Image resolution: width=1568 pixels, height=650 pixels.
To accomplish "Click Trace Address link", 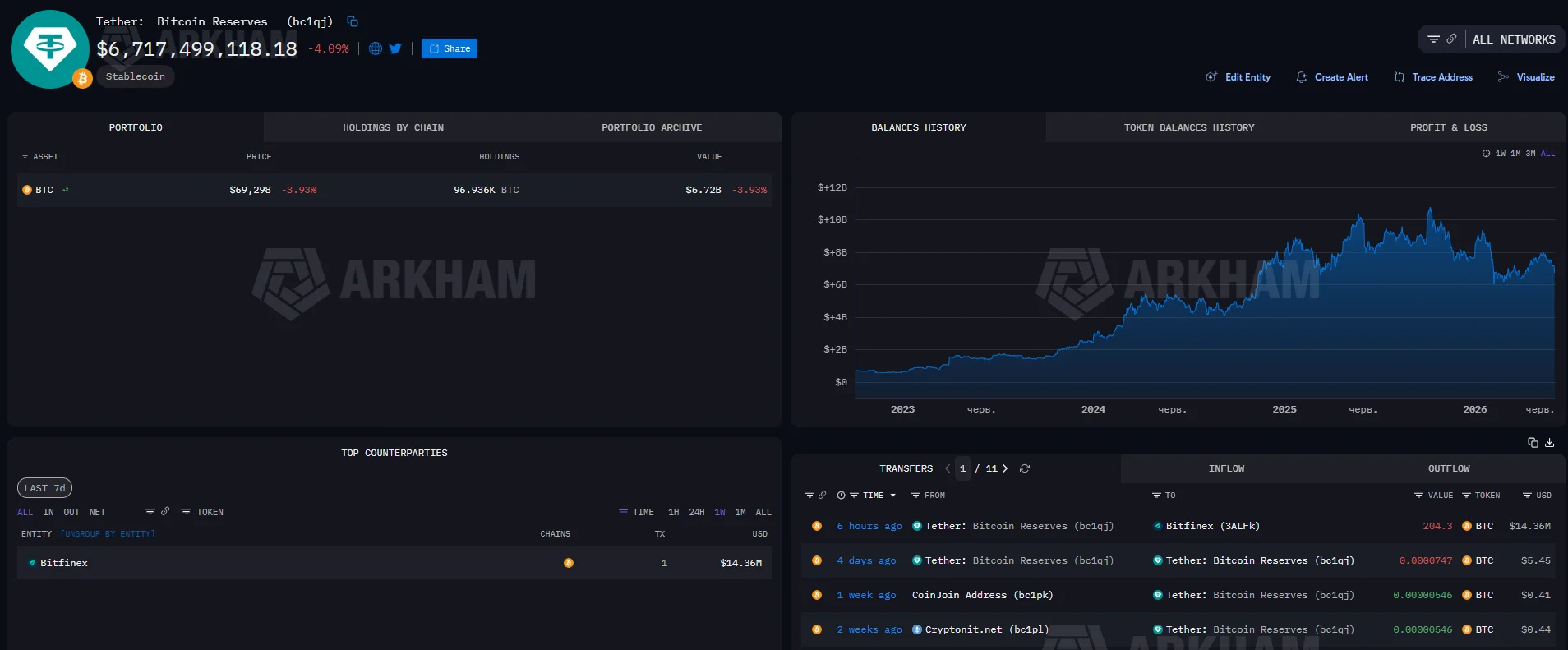I will click(x=1433, y=77).
